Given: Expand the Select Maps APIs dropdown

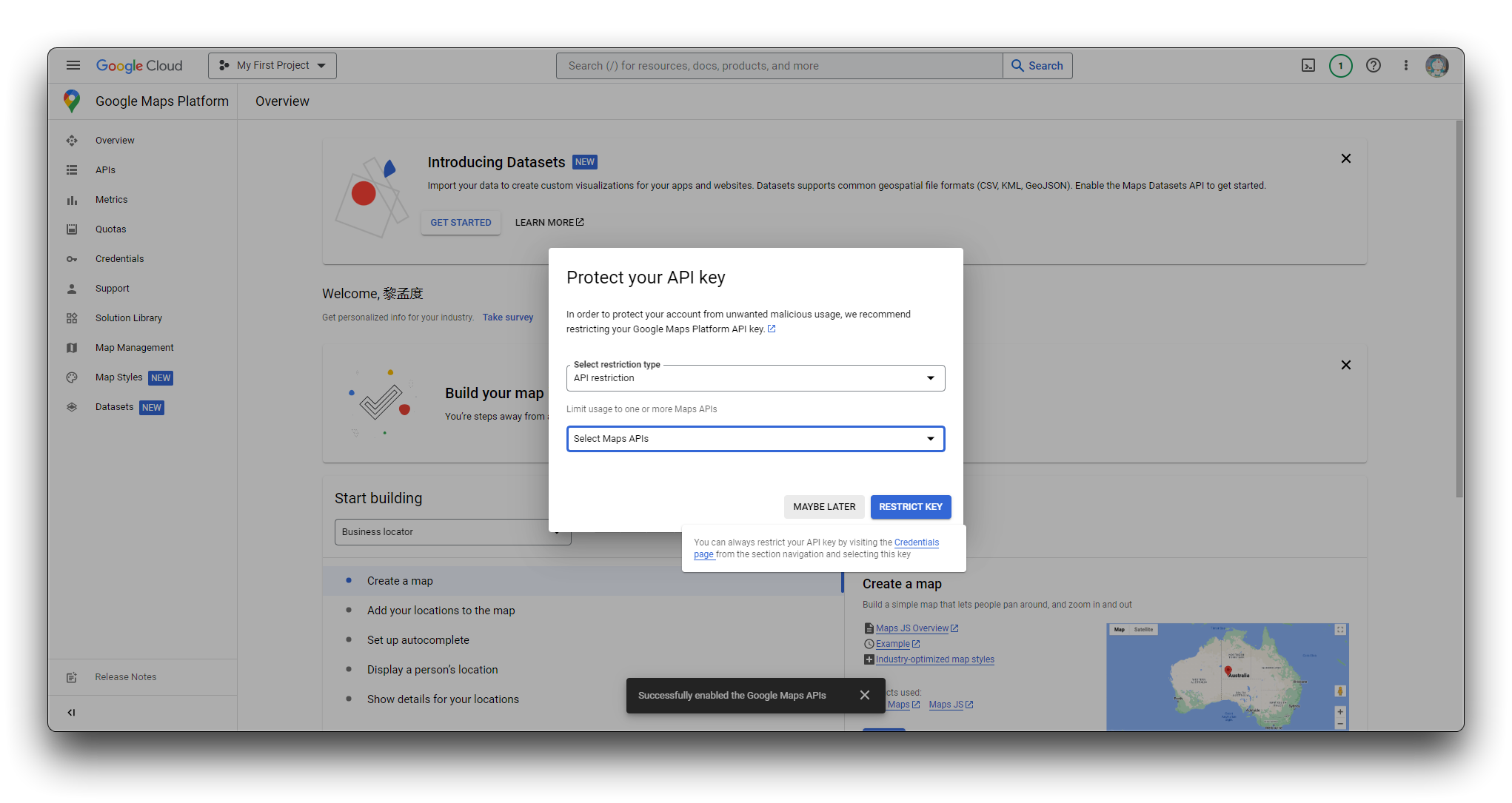Looking at the screenshot, I should click(755, 439).
